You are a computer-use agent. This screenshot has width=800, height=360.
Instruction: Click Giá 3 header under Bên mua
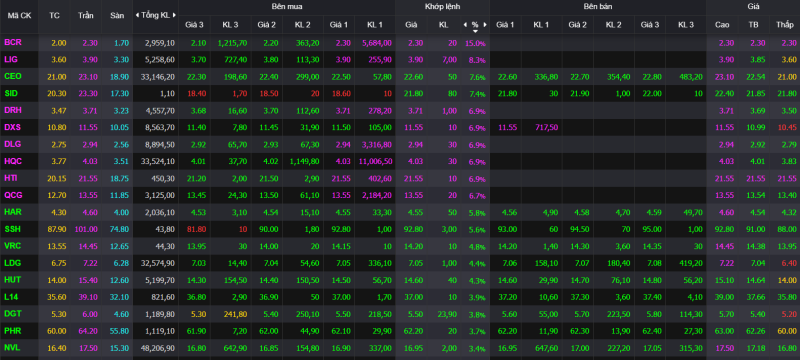click(194, 24)
